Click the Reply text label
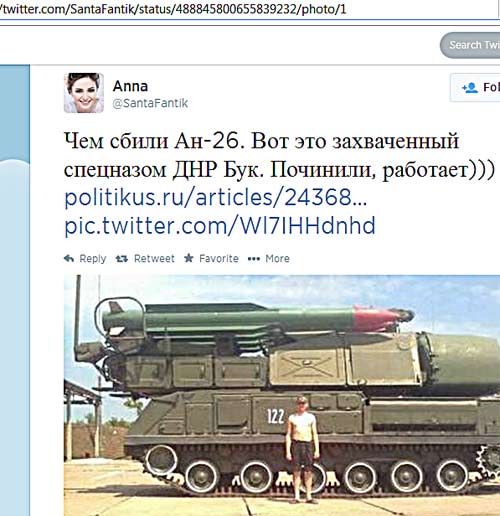 coord(93,259)
